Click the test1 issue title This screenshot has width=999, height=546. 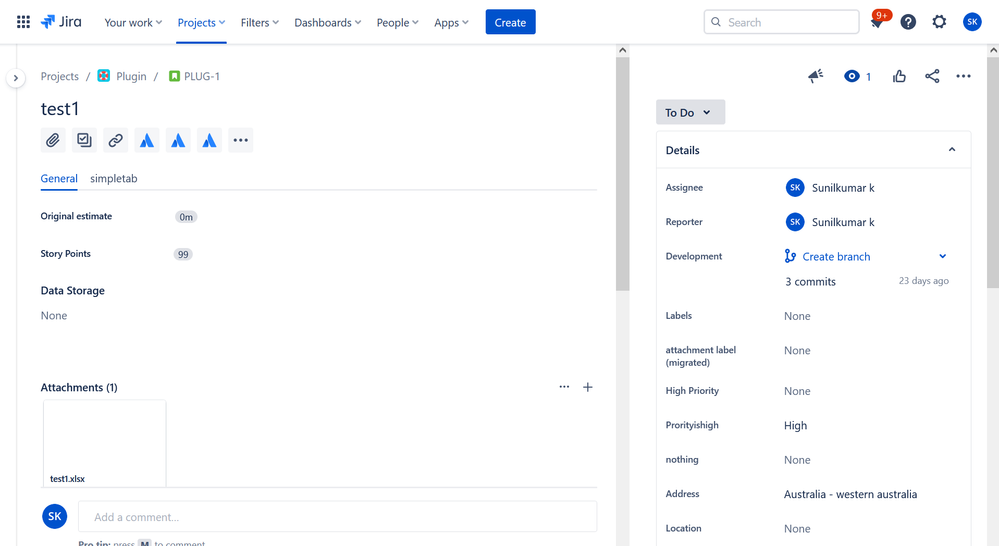coord(60,109)
